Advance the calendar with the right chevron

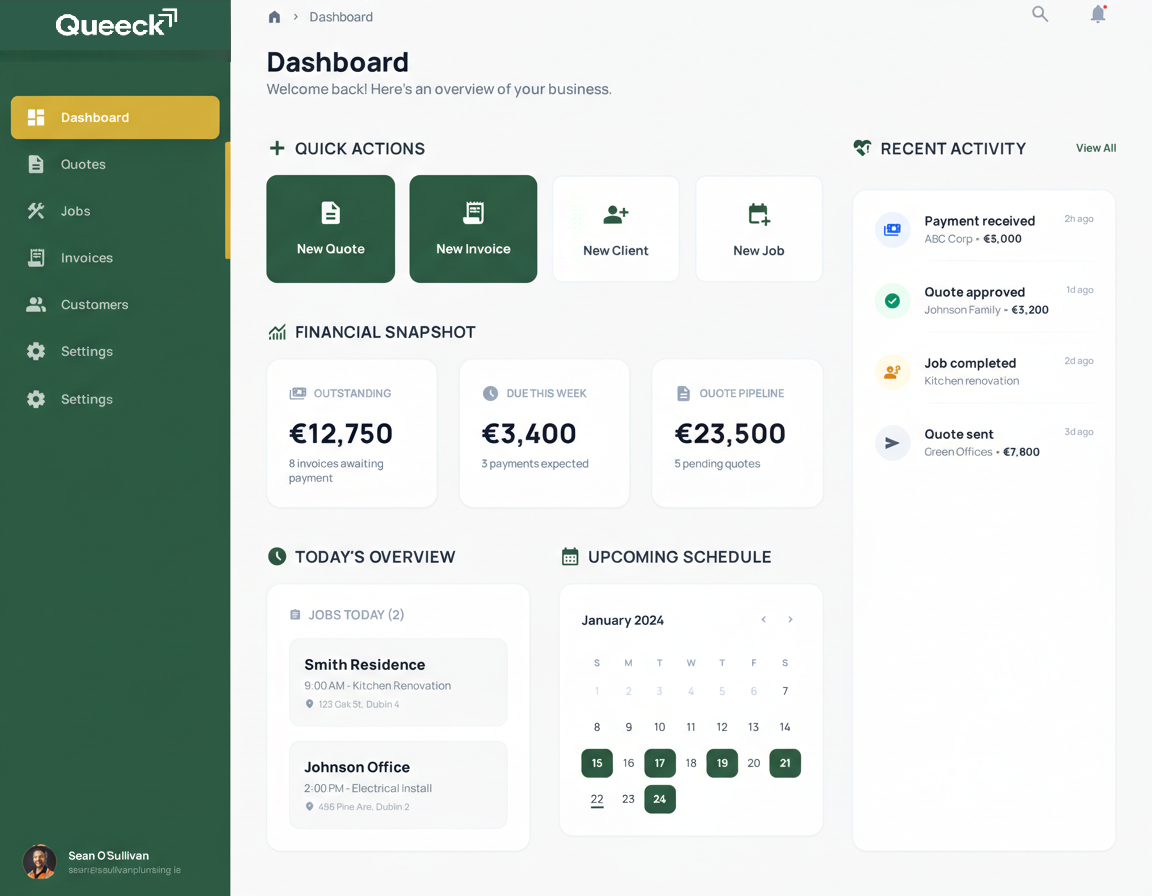(790, 619)
